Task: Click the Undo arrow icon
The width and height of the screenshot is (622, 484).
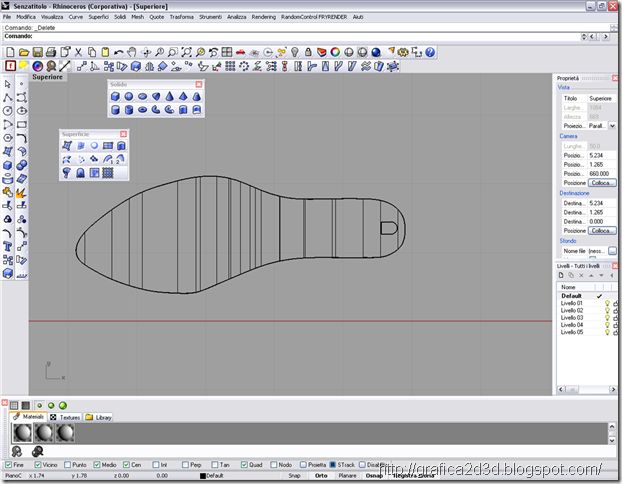Action: [119, 52]
